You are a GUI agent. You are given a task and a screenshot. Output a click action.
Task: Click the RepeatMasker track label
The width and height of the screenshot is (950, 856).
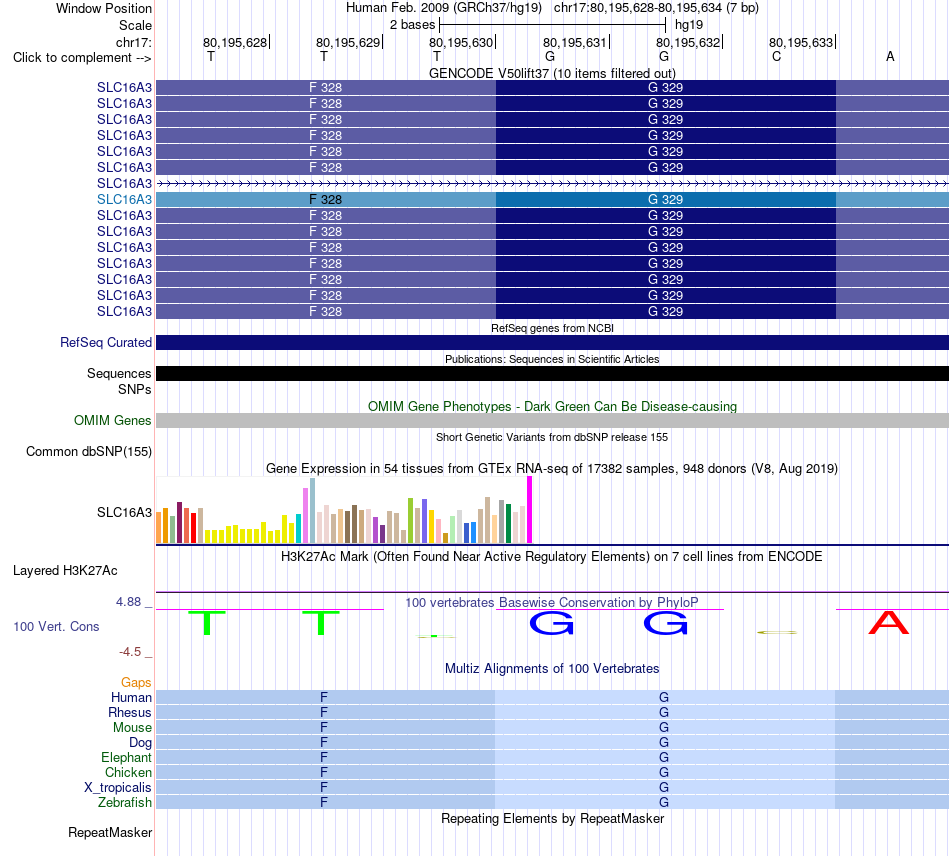110,833
